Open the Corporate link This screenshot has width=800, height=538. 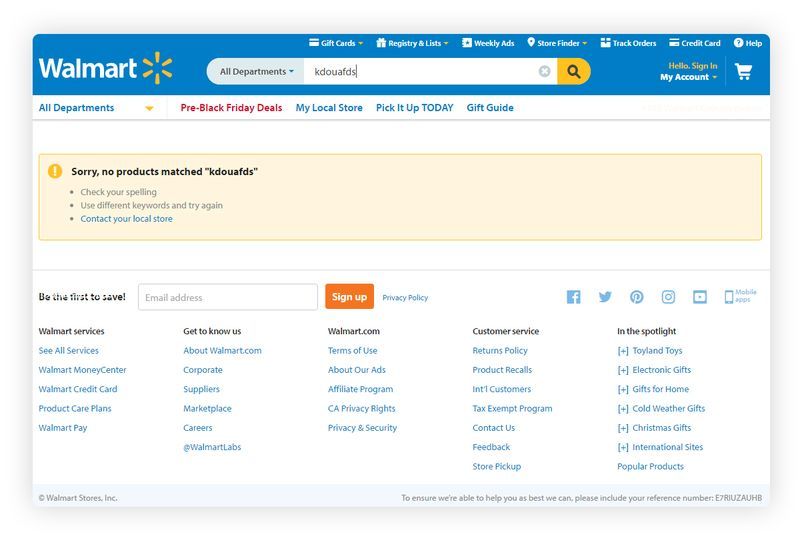[203, 370]
